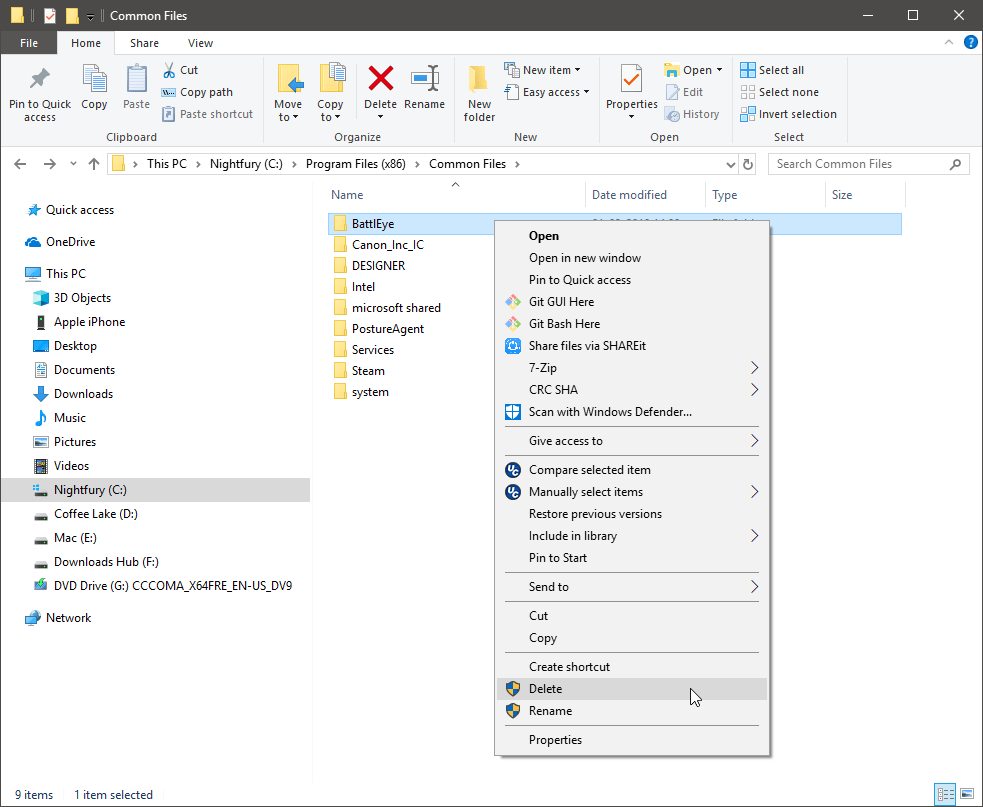Open the Help question mark icon

click(970, 42)
